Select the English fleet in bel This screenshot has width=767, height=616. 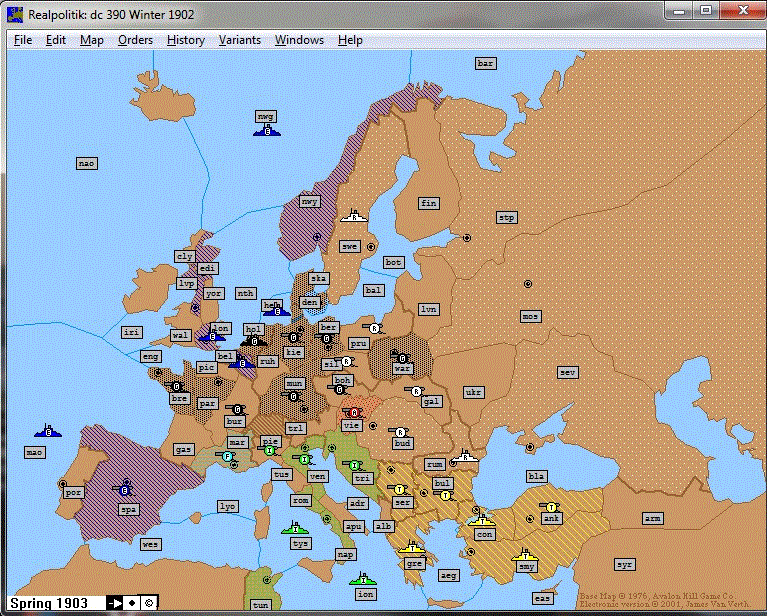[x=242, y=363]
